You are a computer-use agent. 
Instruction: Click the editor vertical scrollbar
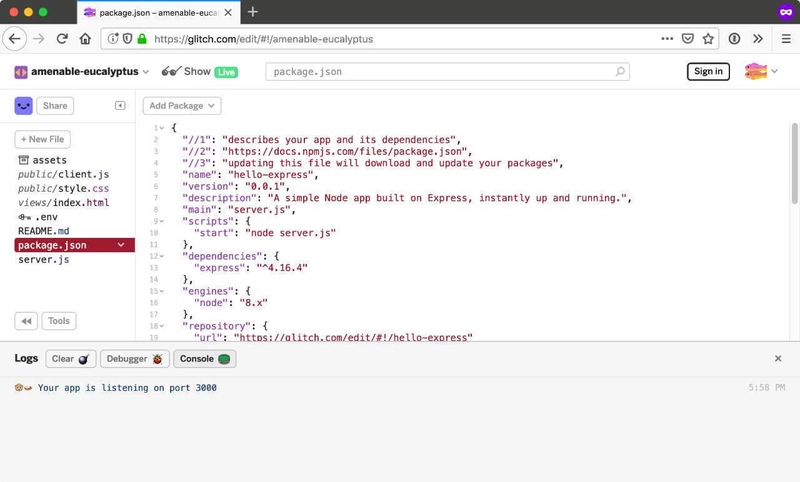point(794,163)
